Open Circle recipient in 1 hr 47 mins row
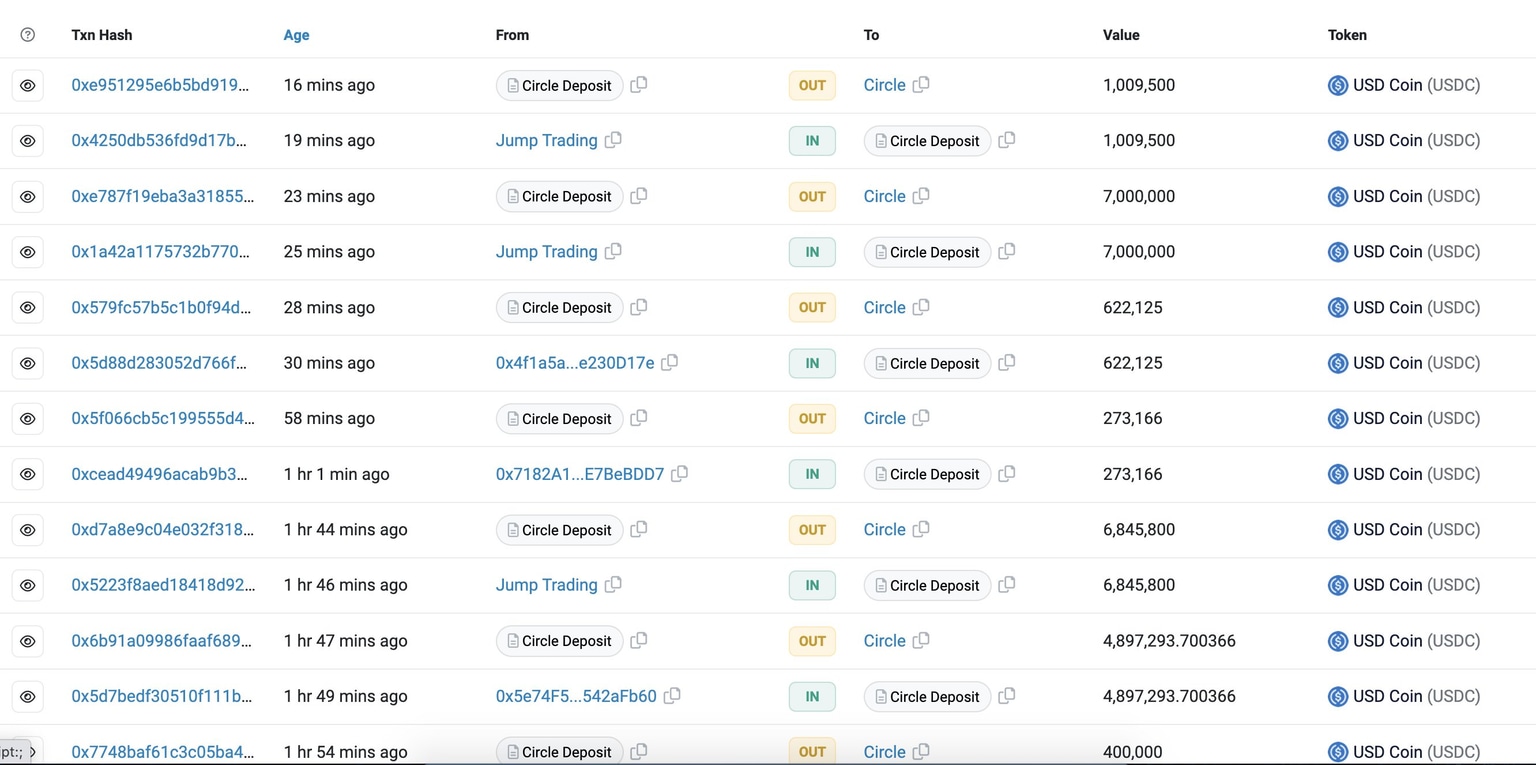The image size is (1536, 765). pyautogui.click(x=885, y=641)
